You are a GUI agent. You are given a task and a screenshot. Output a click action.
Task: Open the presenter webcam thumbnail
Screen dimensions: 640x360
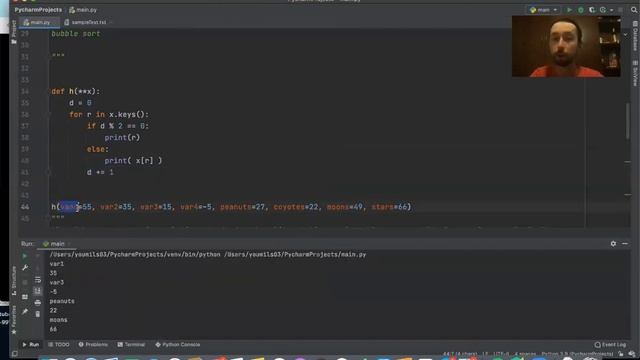(566, 46)
